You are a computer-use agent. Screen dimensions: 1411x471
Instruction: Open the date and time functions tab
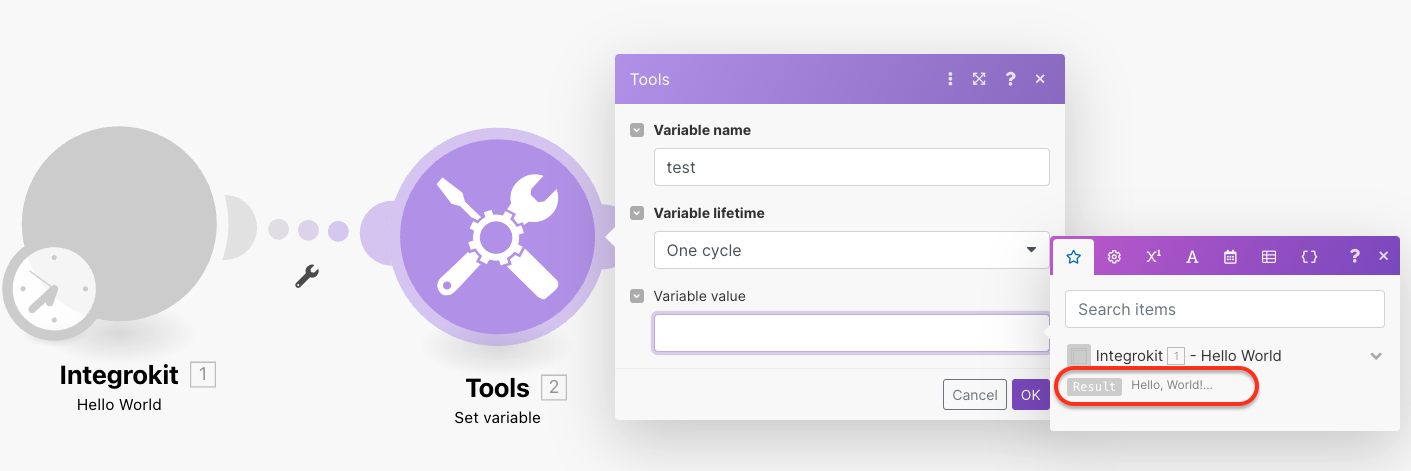[x=1230, y=257]
